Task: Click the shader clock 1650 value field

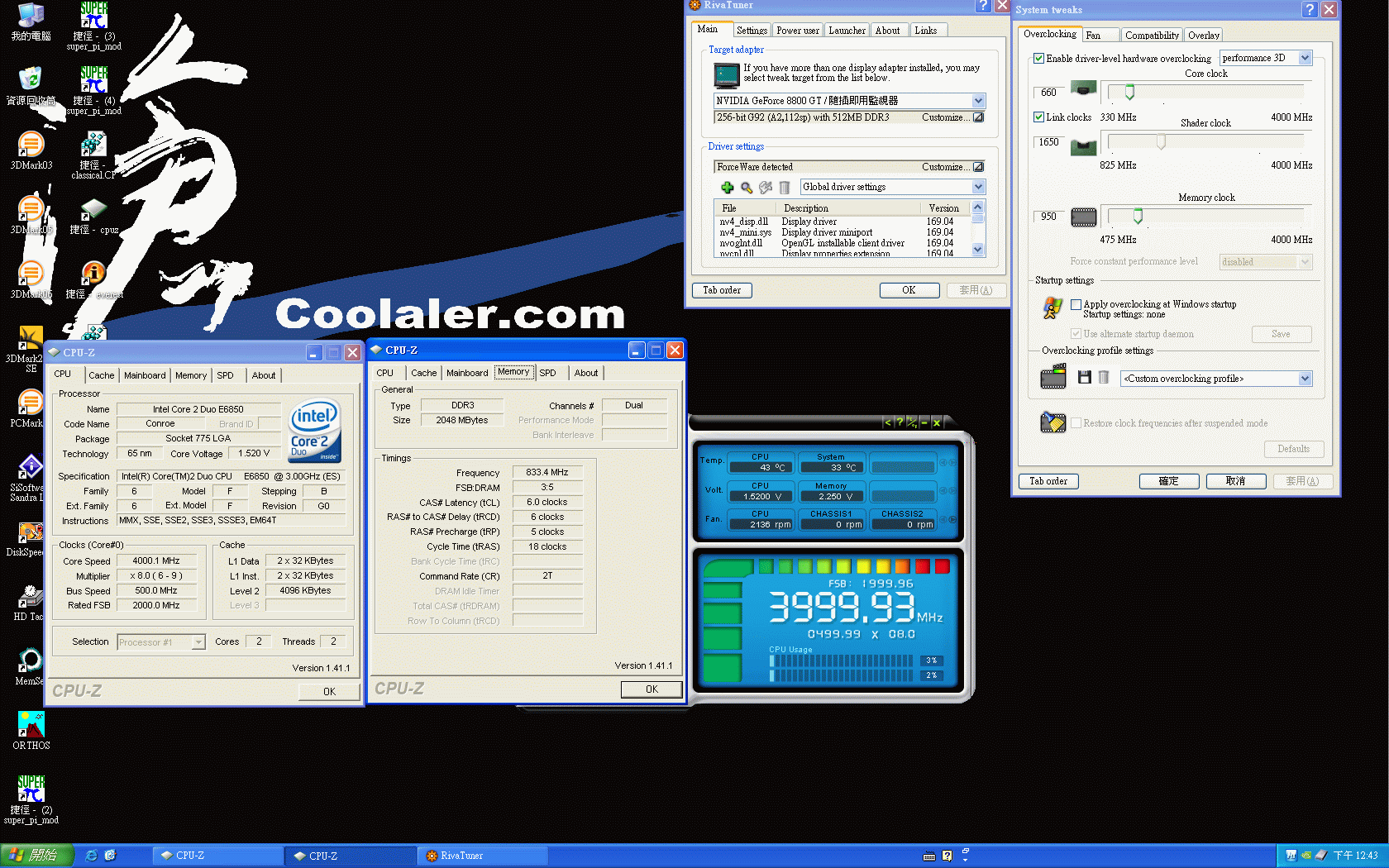Action: [x=1048, y=142]
